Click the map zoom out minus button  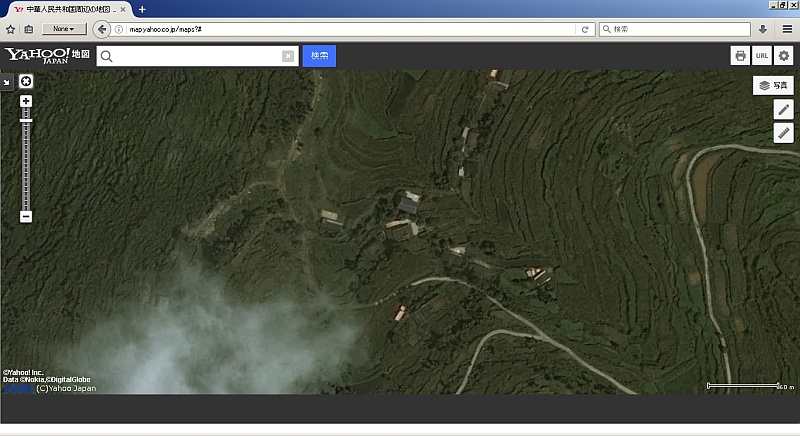point(26,216)
